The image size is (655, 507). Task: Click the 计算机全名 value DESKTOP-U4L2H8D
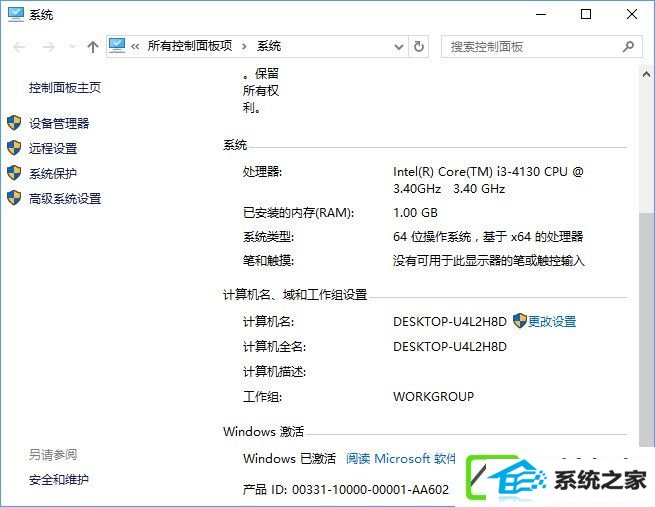449,347
